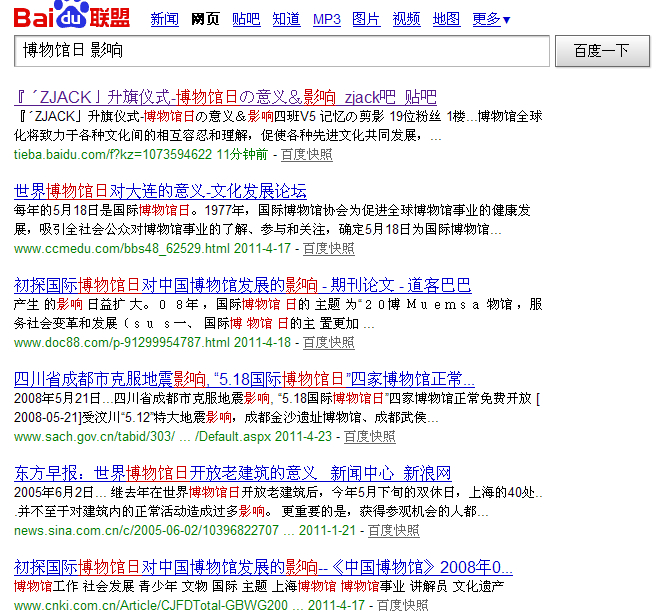
Task: Switch to MP3 search
Action: click(327, 19)
